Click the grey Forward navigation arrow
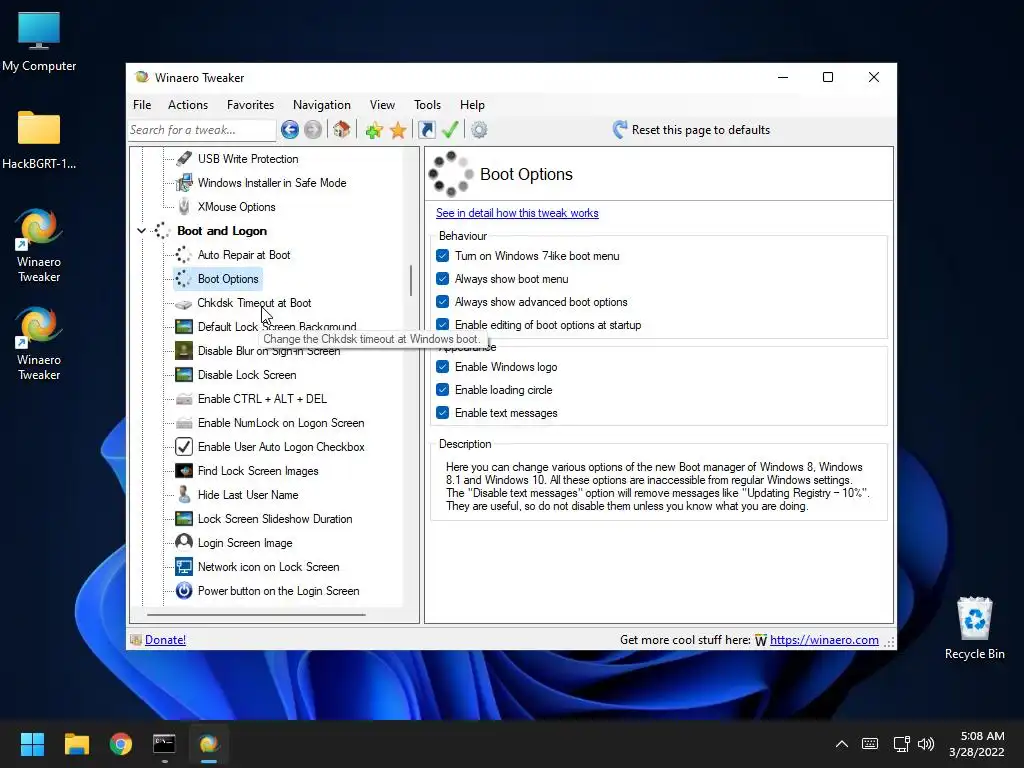 pyautogui.click(x=313, y=130)
